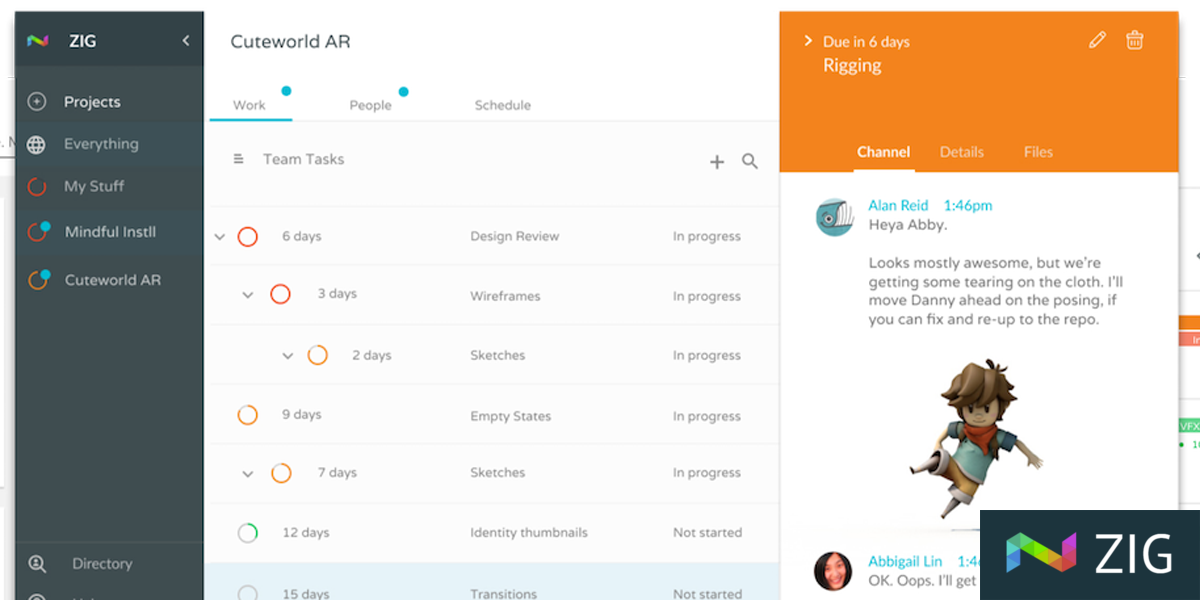Click the trash delete icon in Rigging header
This screenshot has width=1200, height=600.
pos(1135,40)
